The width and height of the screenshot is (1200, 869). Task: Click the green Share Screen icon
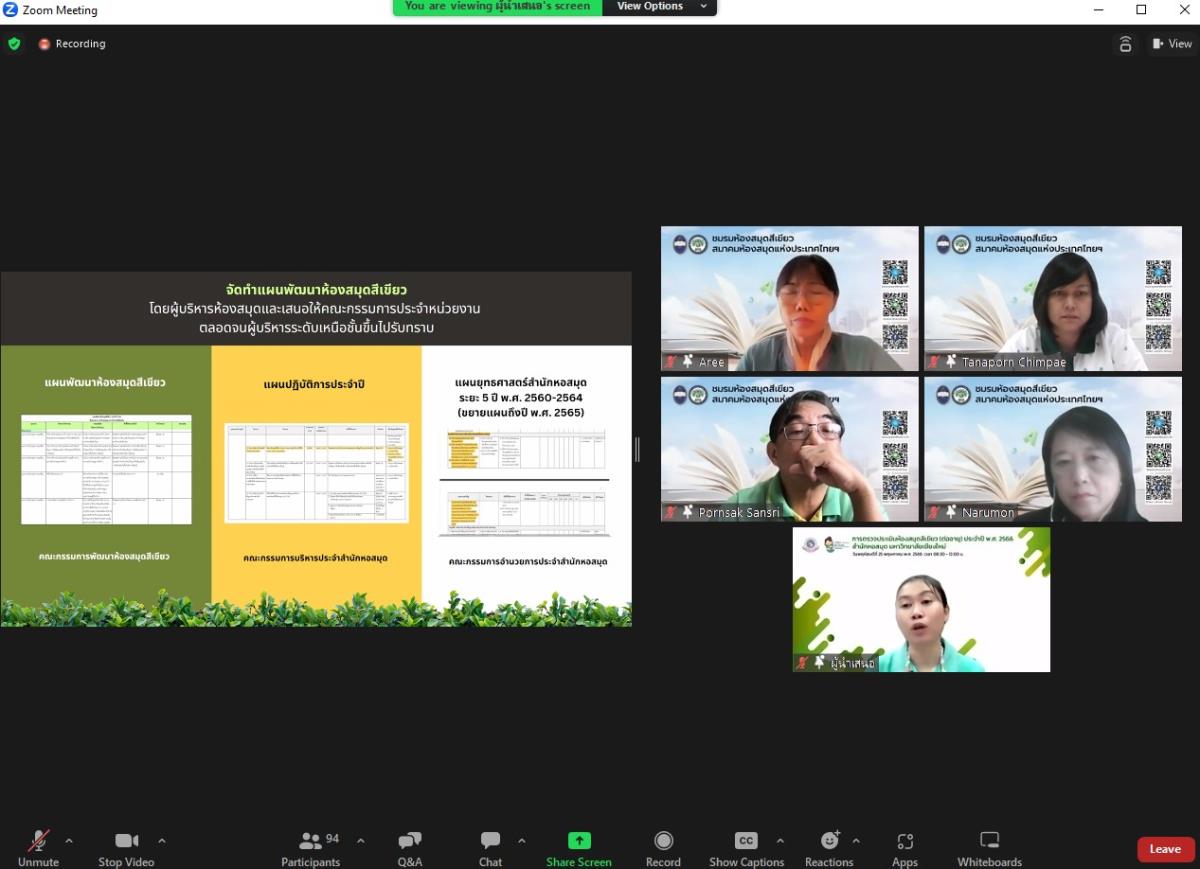579,841
